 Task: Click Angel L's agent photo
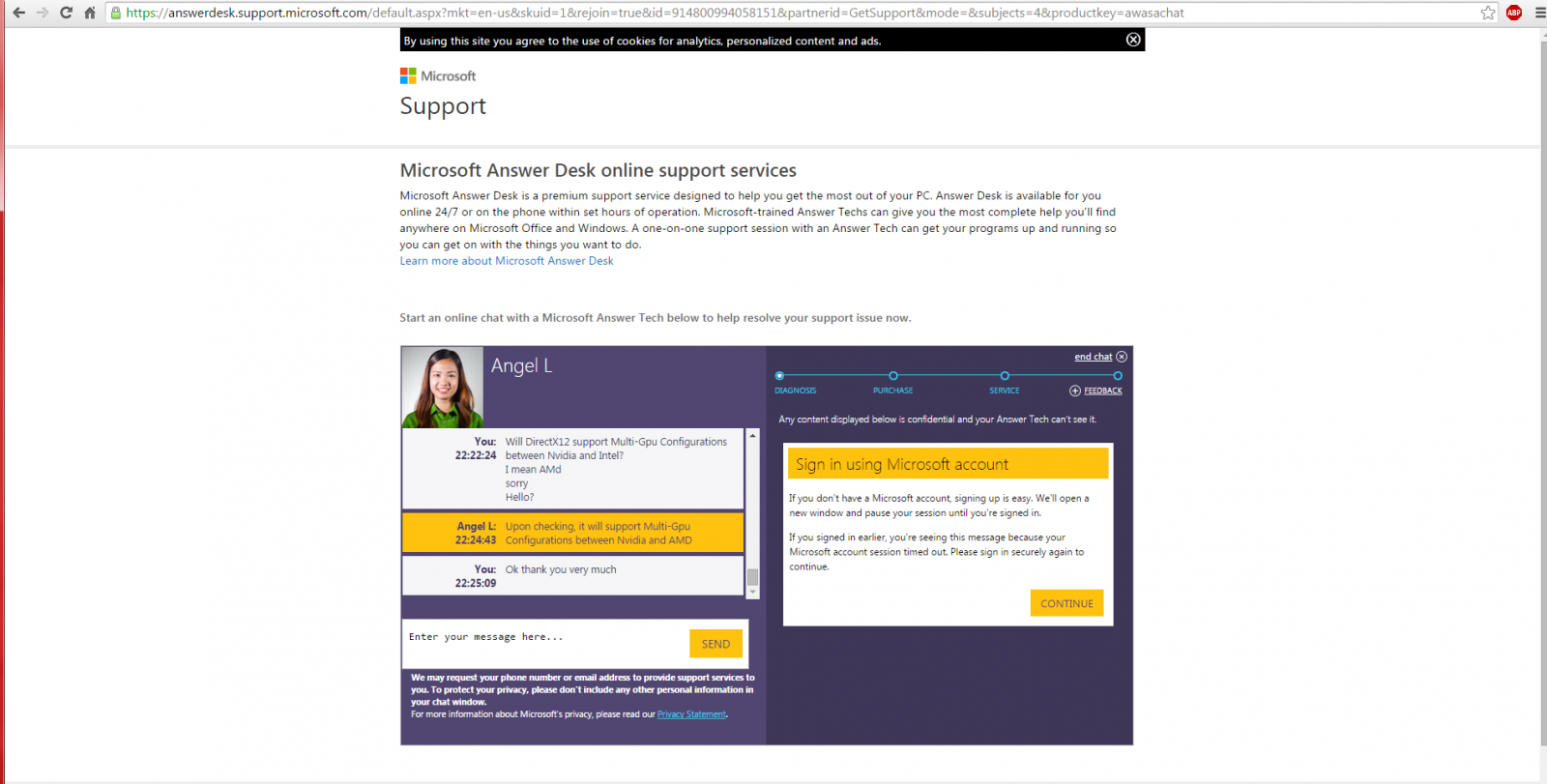click(442, 387)
